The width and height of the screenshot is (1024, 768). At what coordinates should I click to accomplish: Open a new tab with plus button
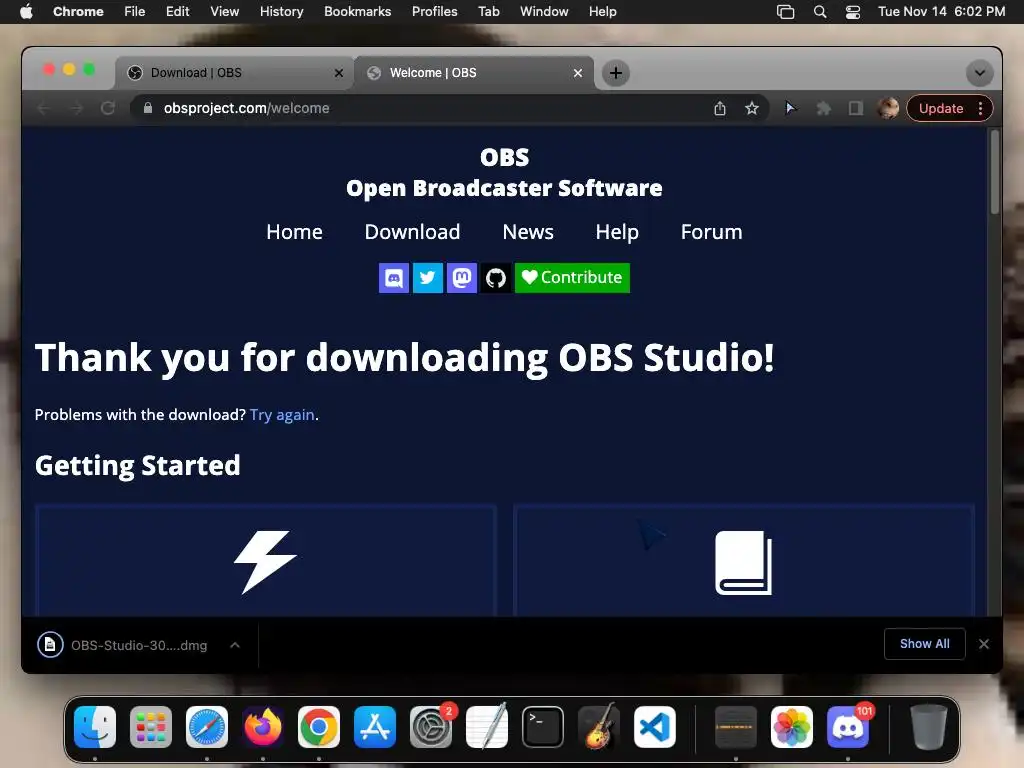tap(615, 72)
